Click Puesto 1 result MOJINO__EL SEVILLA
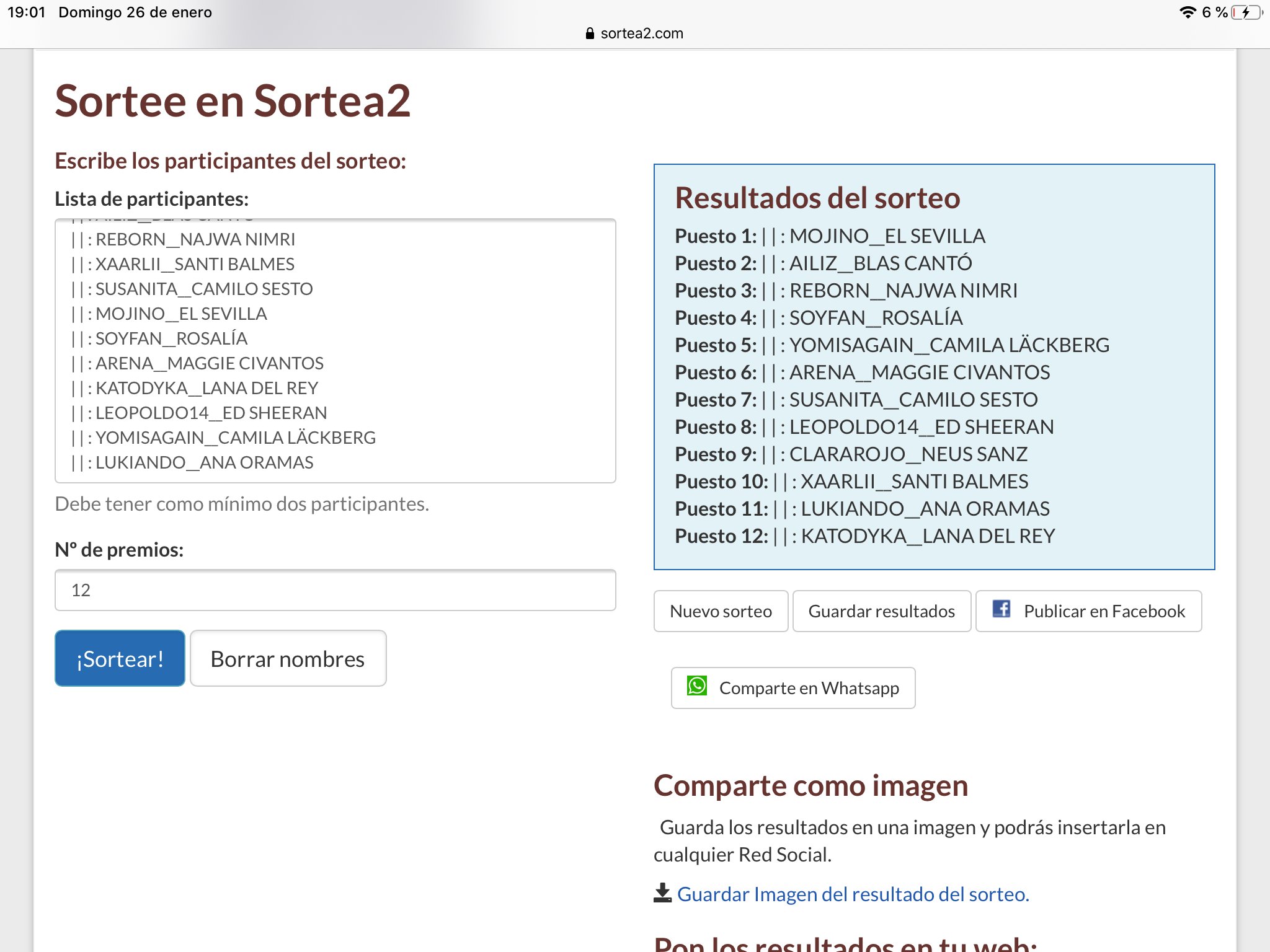This screenshot has height=952, width=1270. click(x=830, y=236)
